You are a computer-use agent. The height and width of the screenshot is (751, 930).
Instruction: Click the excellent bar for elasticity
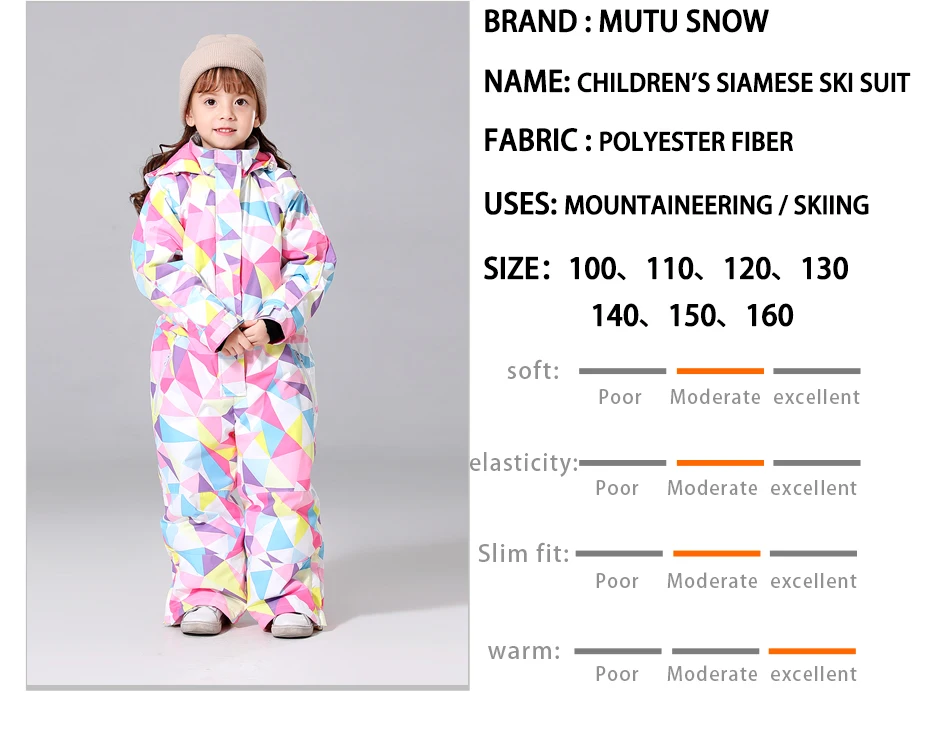(x=817, y=463)
